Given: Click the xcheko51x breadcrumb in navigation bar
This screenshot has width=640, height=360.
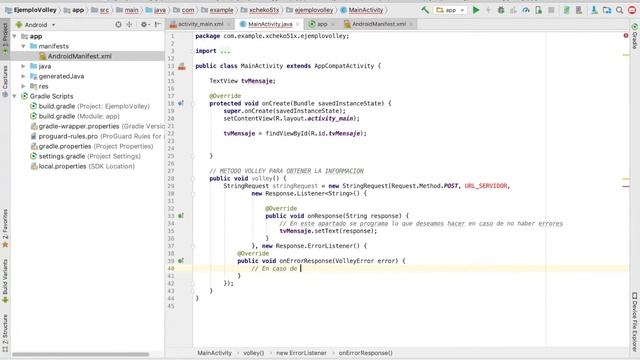Looking at the screenshot, I should tap(260, 10).
